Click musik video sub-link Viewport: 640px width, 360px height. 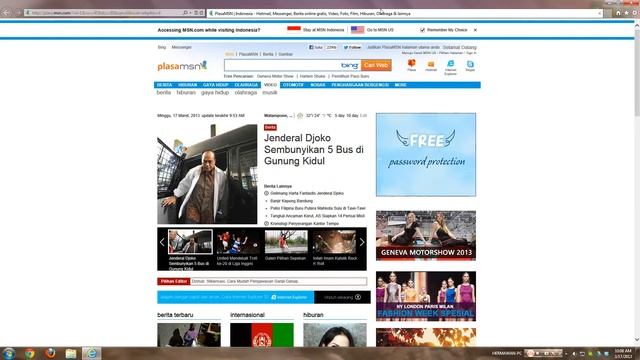pyautogui.click(x=269, y=93)
